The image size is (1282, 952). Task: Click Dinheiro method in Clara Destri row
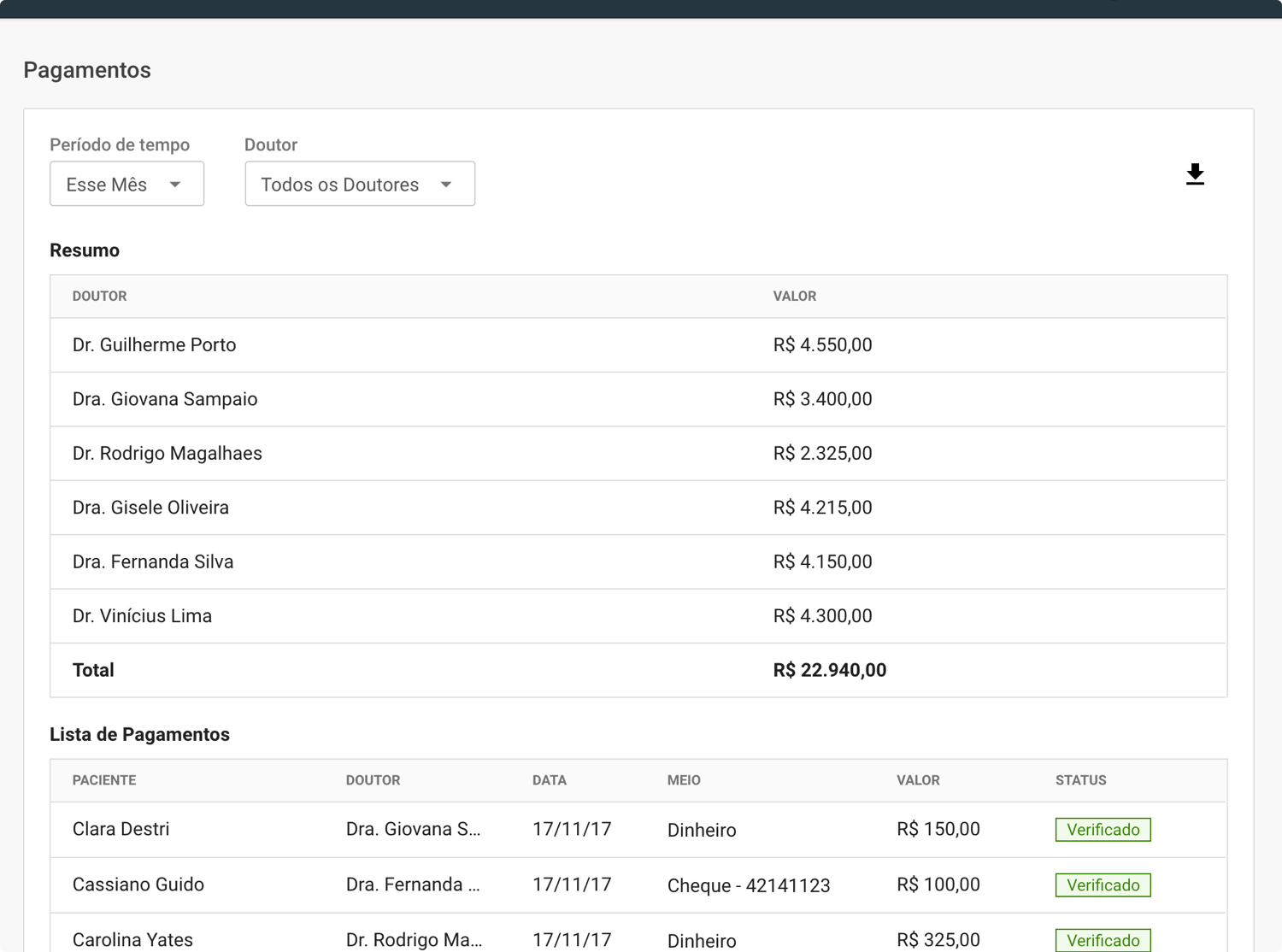[x=702, y=830]
